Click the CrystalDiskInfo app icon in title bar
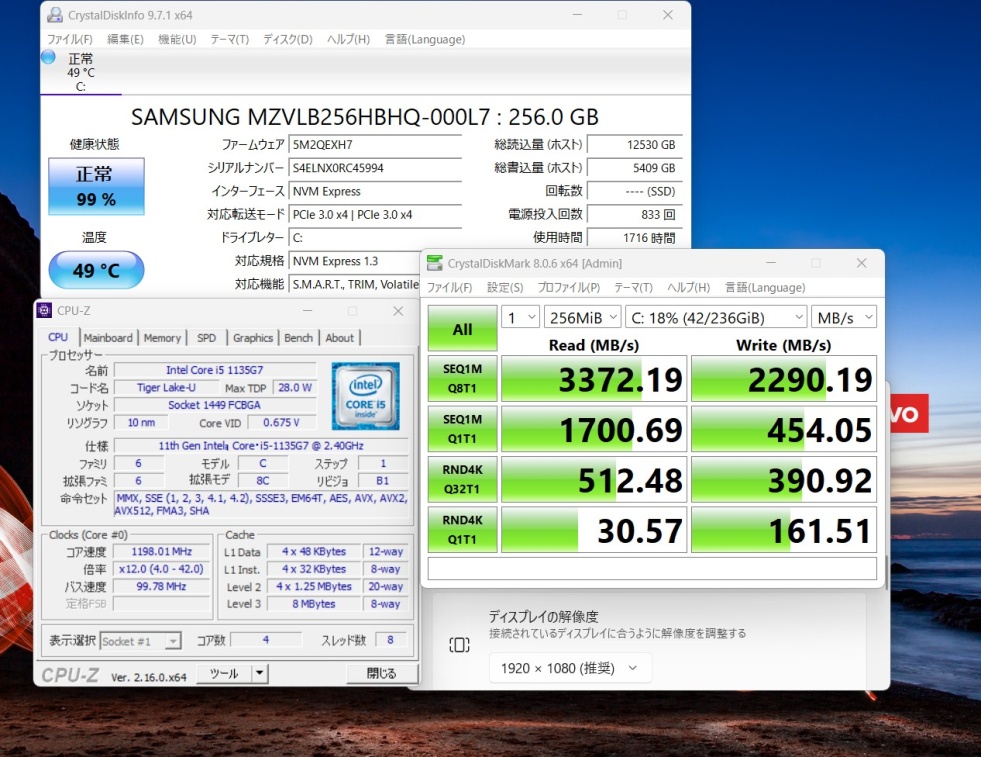 point(55,16)
